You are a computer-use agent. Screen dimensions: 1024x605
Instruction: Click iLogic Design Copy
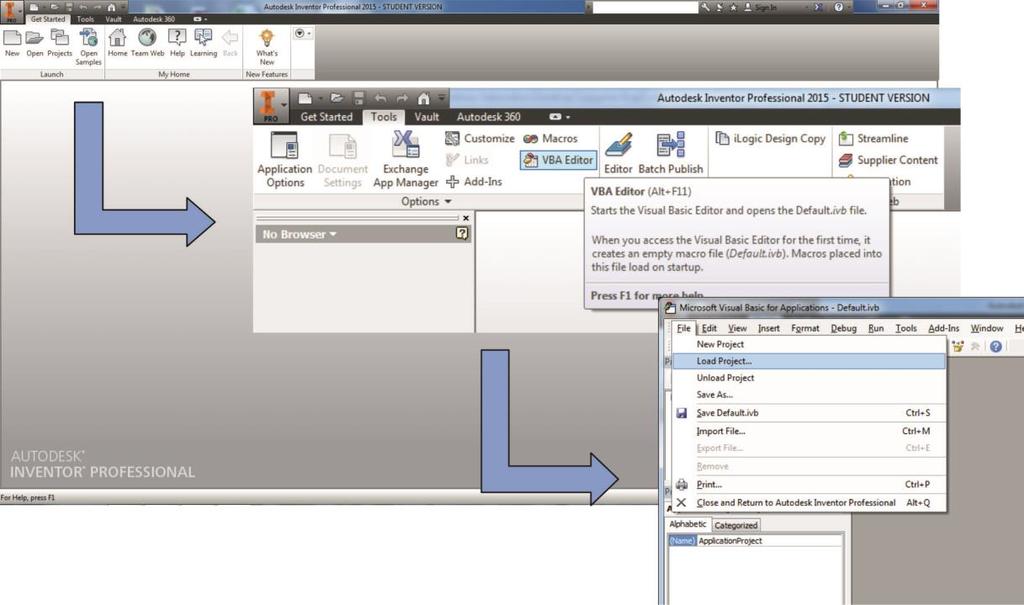pyautogui.click(x=771, y=139)
